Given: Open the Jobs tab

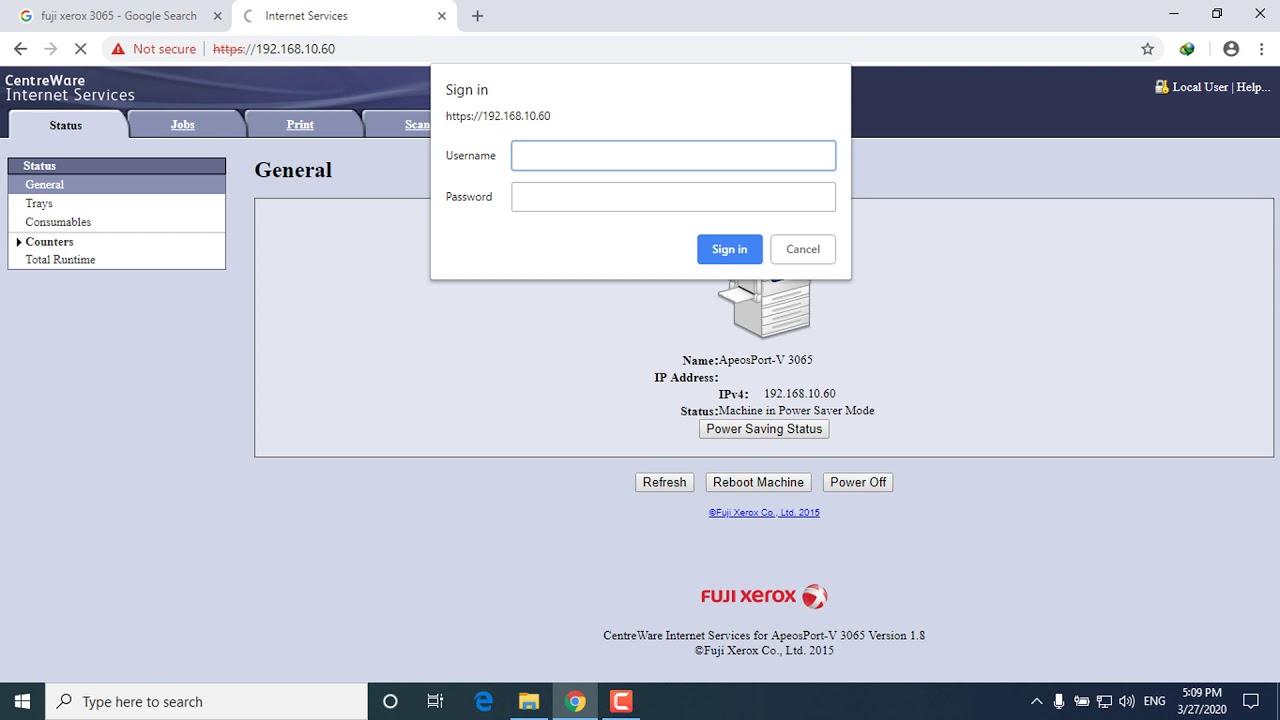Looking at the screenshot, I should 183,125.
